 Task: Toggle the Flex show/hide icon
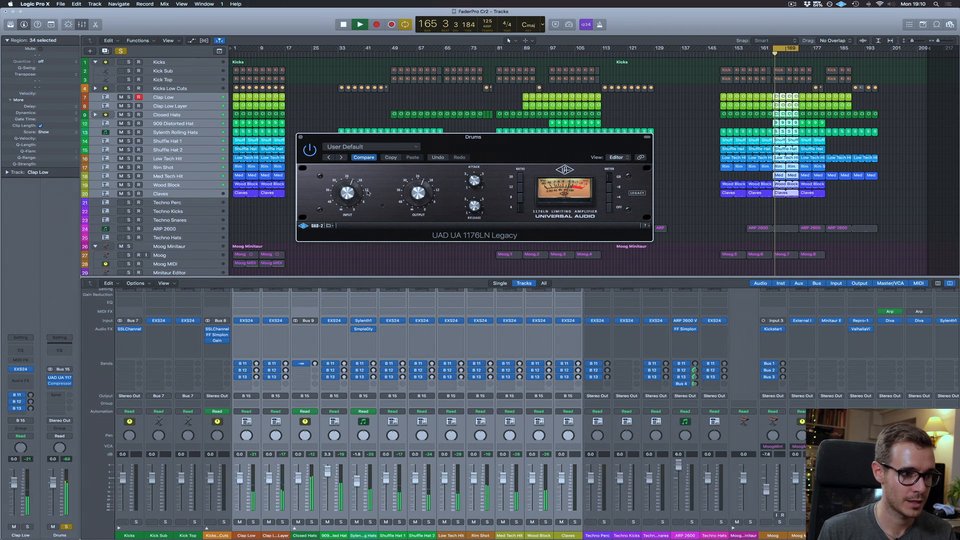tap(204, 40)
